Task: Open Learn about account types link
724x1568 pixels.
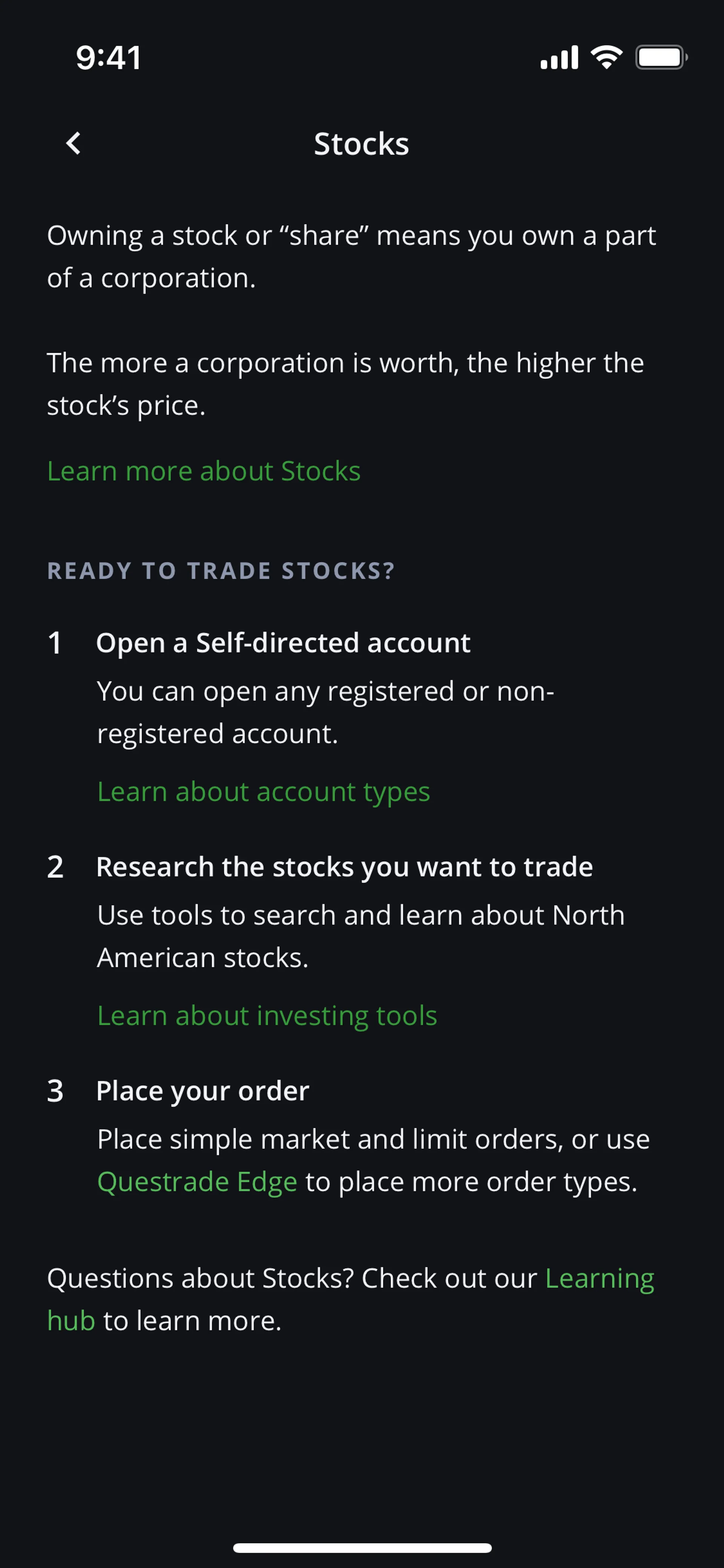Action: click(x=264, y=791)
